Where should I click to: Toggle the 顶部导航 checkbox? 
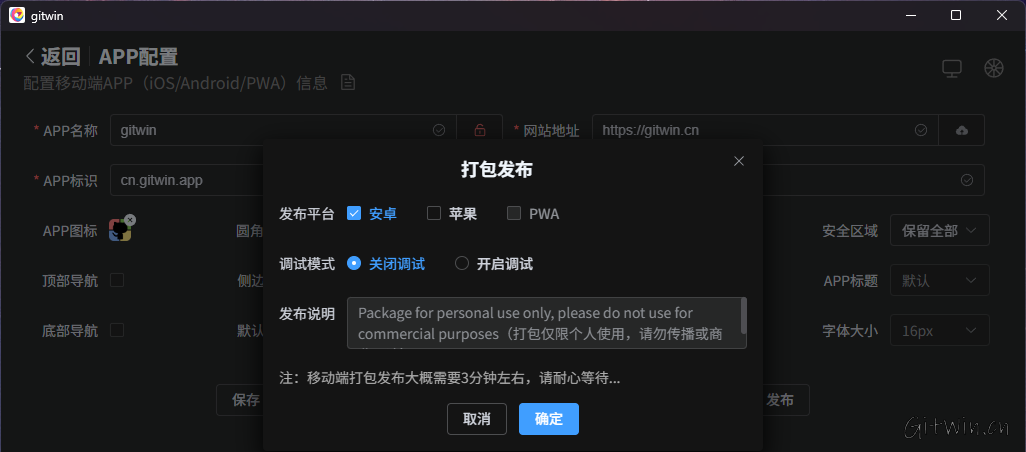117,280
